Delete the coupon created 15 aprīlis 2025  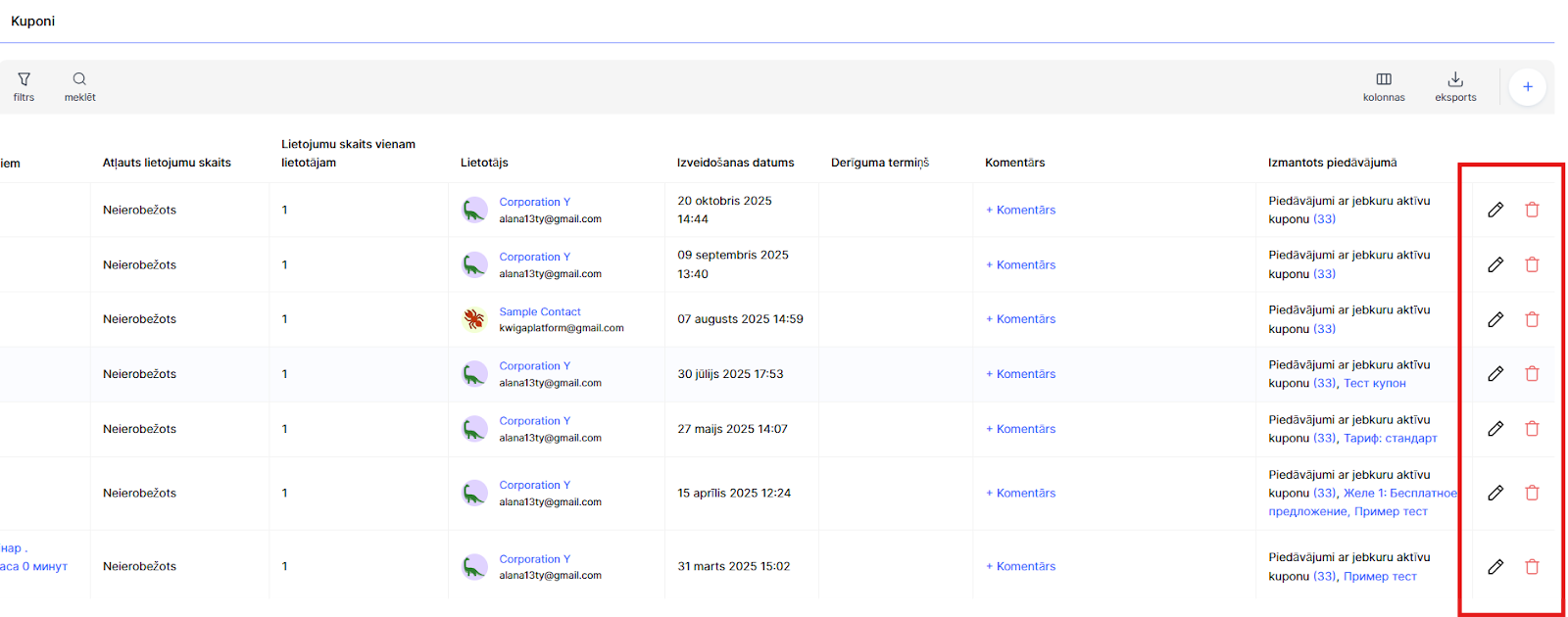(1532, 493)
